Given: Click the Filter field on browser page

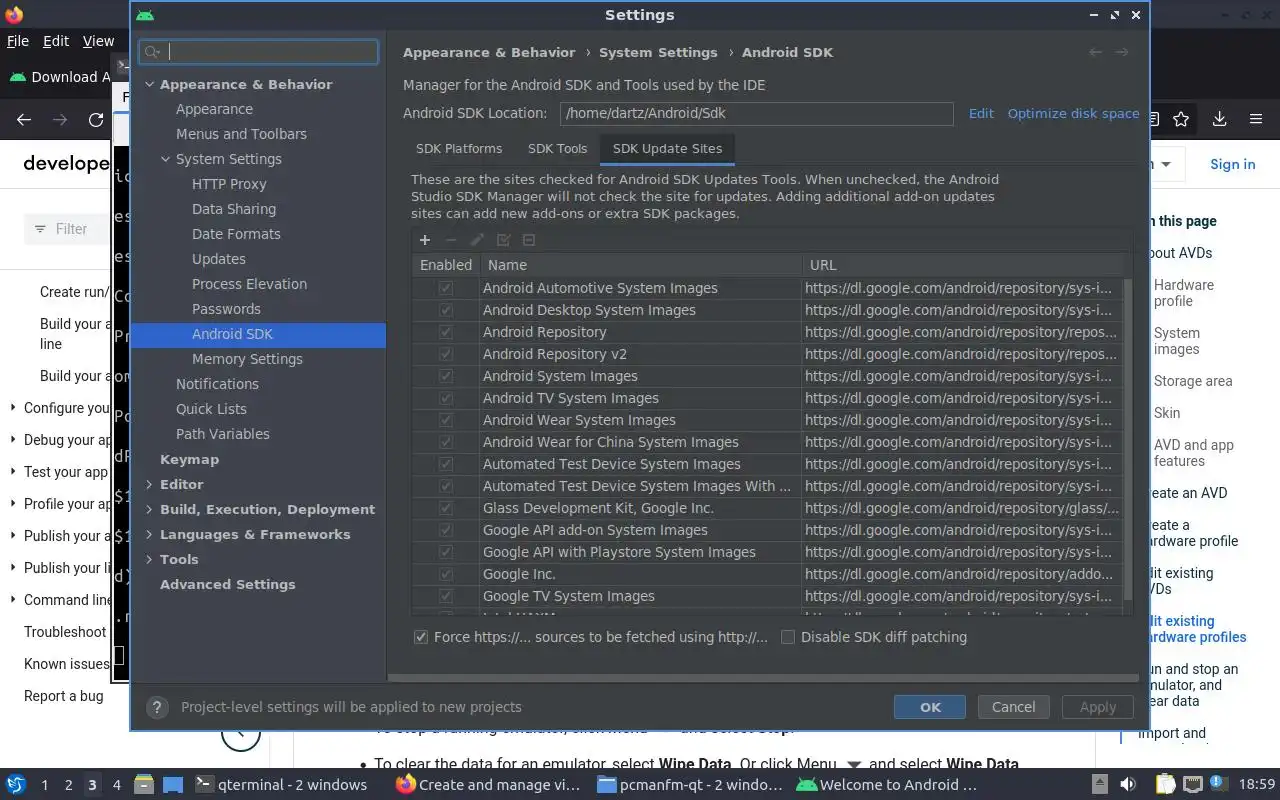Looking at the screenshot, I should coord(70,229).
